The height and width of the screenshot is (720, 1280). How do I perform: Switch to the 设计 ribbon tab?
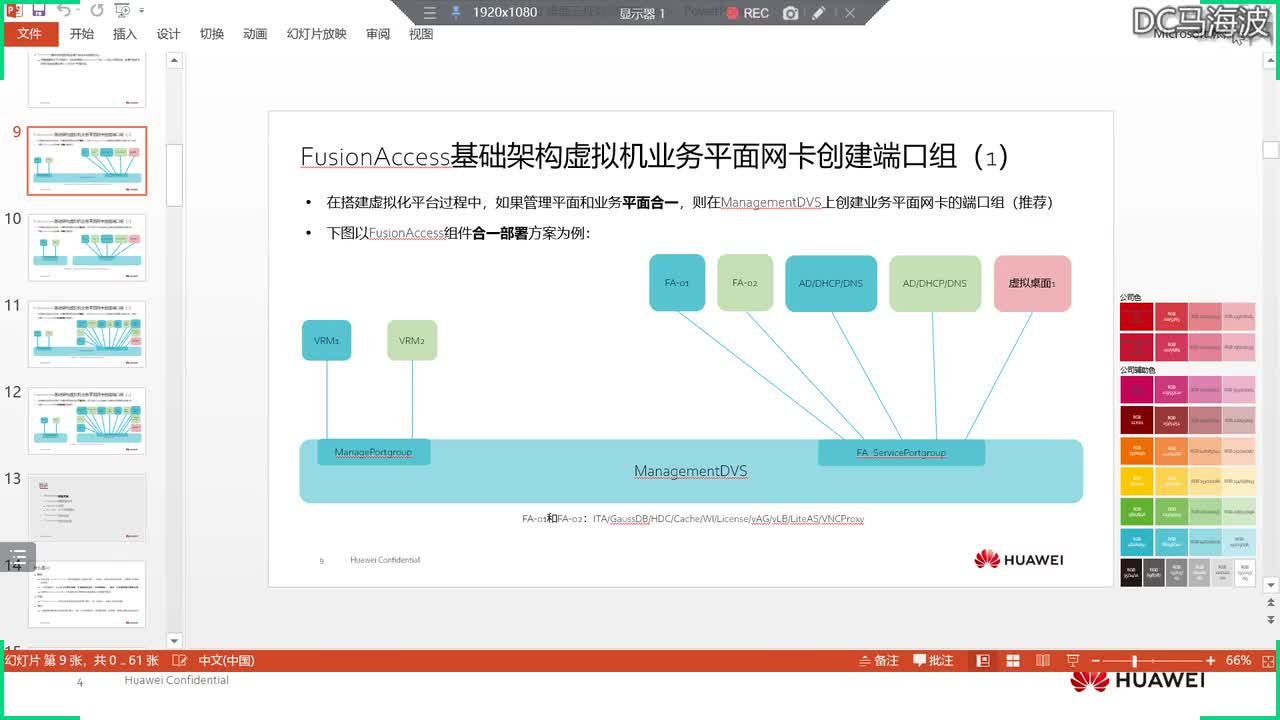coord(168,34)
